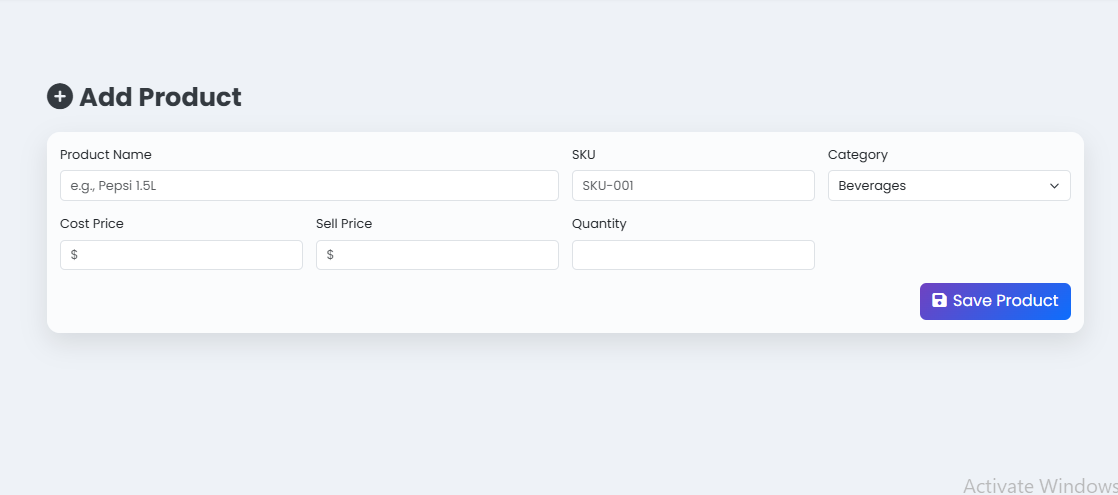This screenshot has height=495, width=1118.
Task: Click the floppy disk icon on Save Product
Action: point(939,301)
